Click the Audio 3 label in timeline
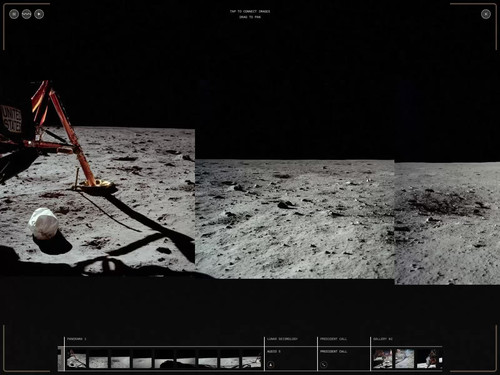500x375 pixels. (x=274, y=351)
